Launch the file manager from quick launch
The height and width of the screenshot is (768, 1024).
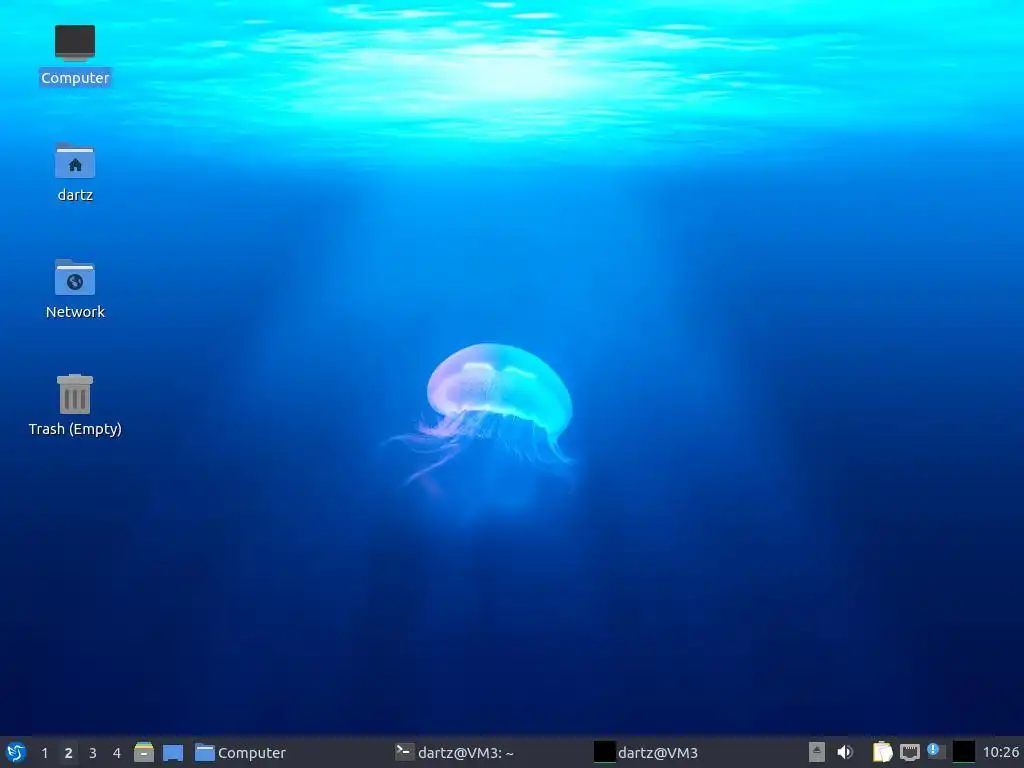[144, 752]
